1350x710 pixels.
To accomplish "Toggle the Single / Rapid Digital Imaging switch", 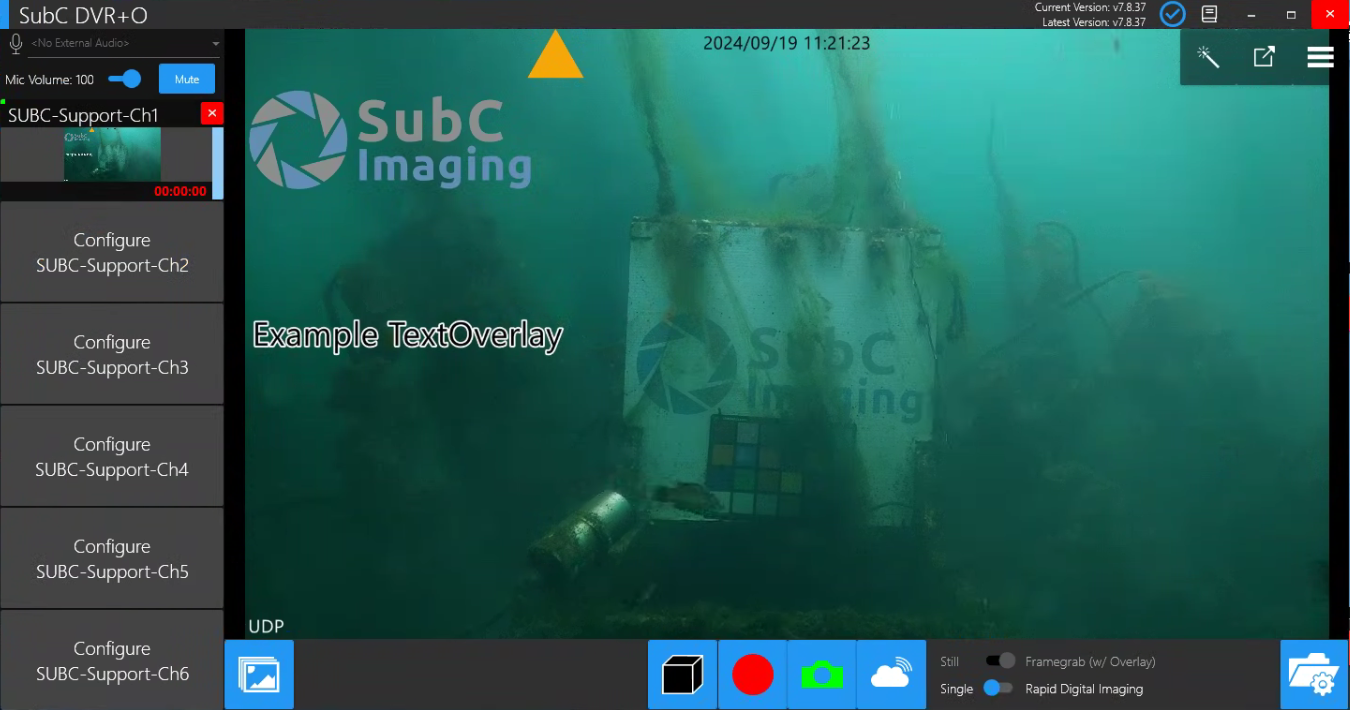I will pyautogui.click(x=998, y=688).
